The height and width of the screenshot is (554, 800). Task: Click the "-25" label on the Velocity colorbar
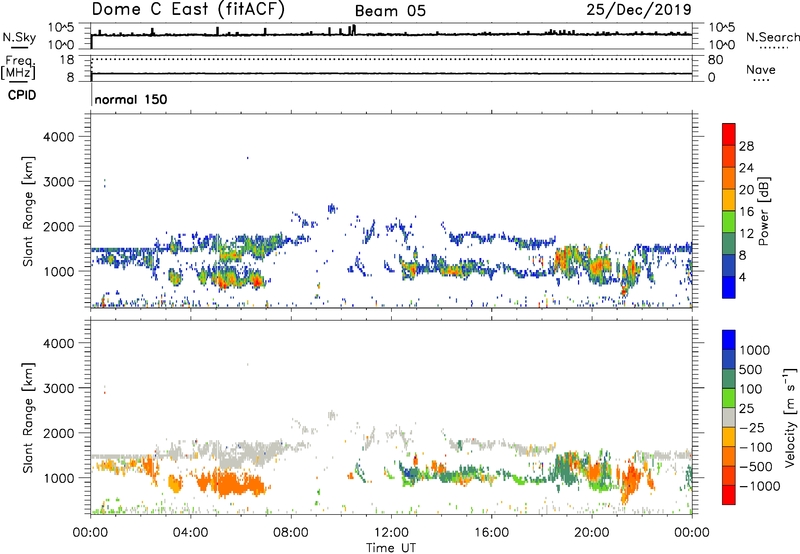(x=751, y=427)
